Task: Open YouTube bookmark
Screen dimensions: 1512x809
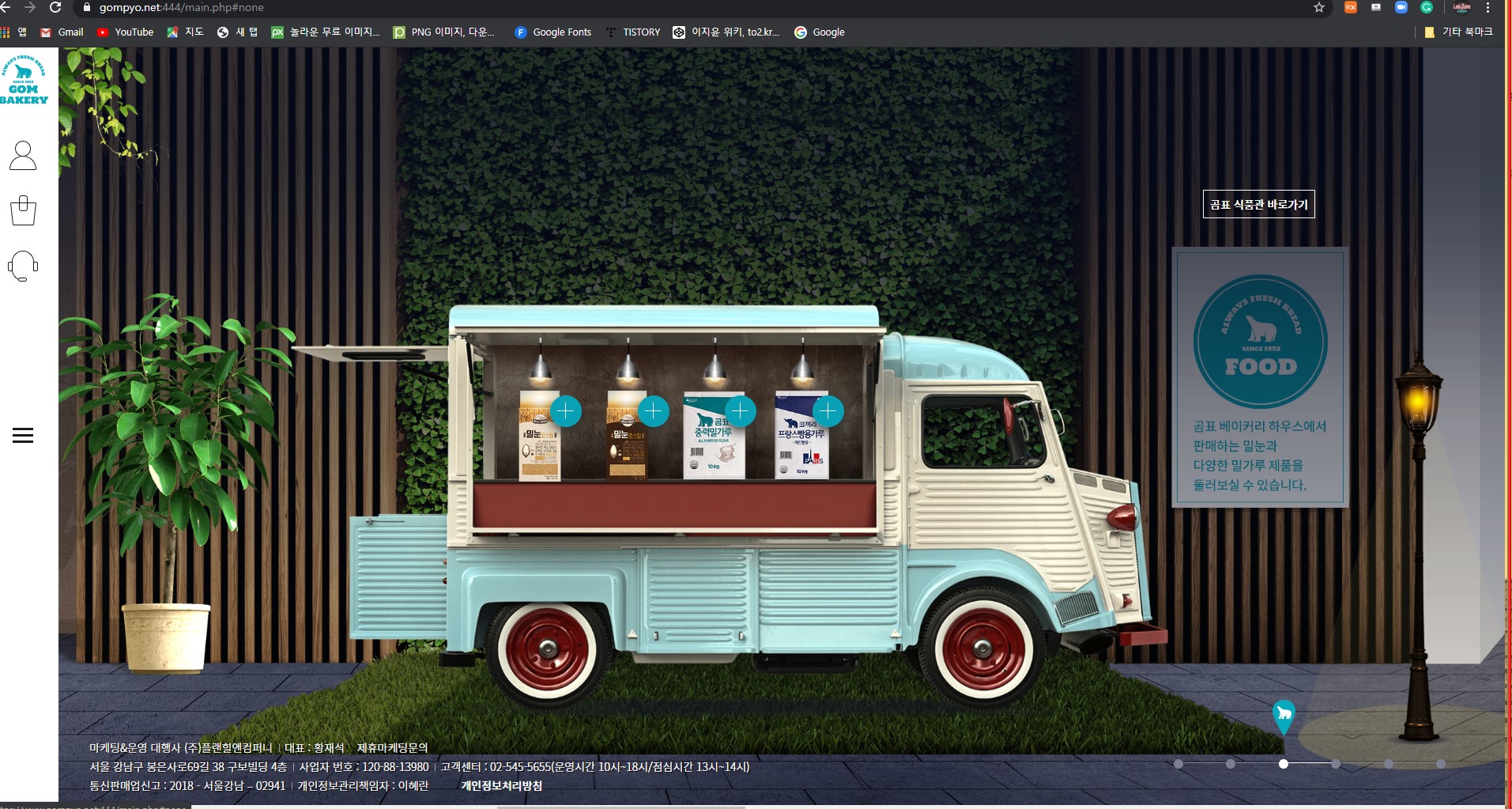Action: coord(125,32)
